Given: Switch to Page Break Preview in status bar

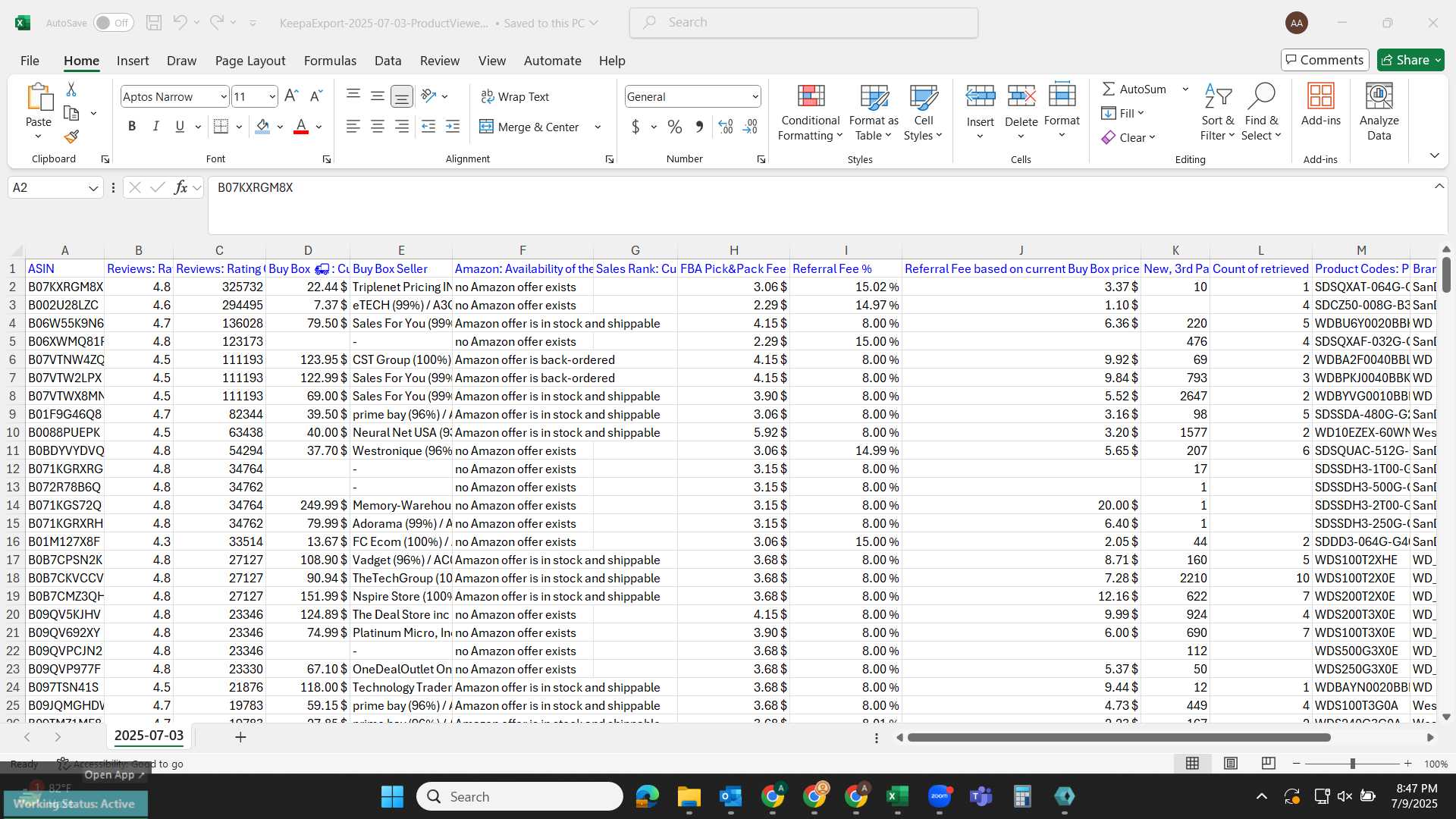Looking at the screenshot, I should (1268, 764).
